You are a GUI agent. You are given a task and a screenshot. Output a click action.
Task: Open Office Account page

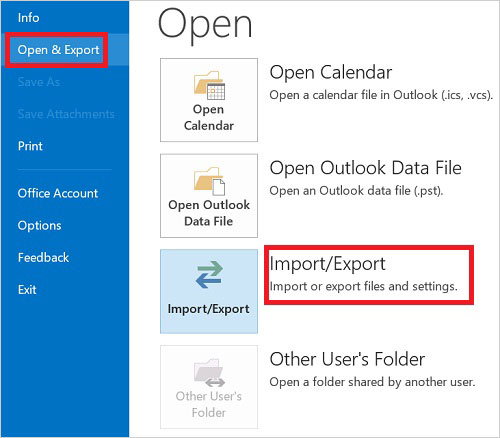[x=58, y=193]
